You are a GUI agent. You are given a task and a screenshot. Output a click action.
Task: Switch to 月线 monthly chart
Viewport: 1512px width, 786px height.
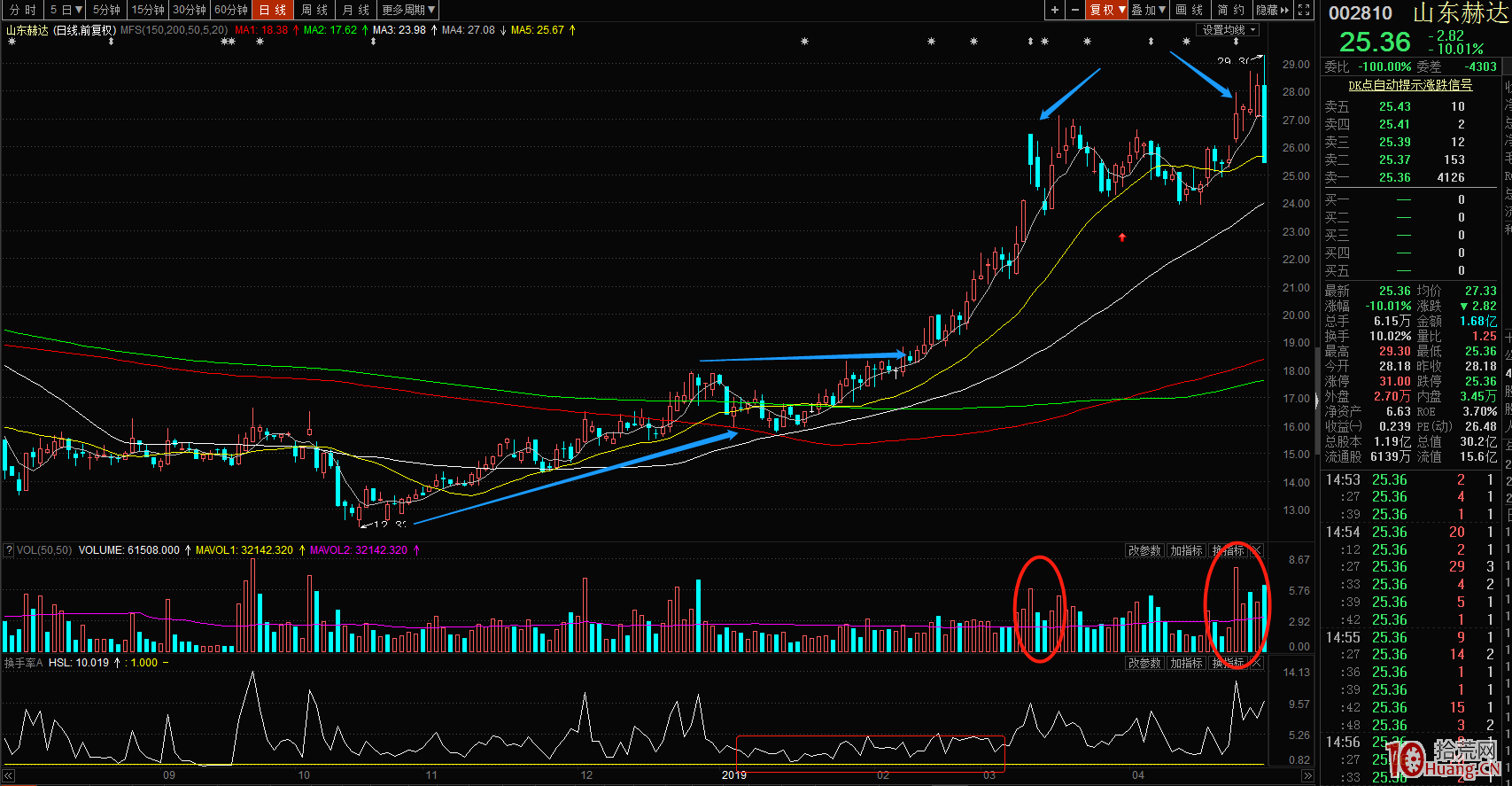[356, 10]
